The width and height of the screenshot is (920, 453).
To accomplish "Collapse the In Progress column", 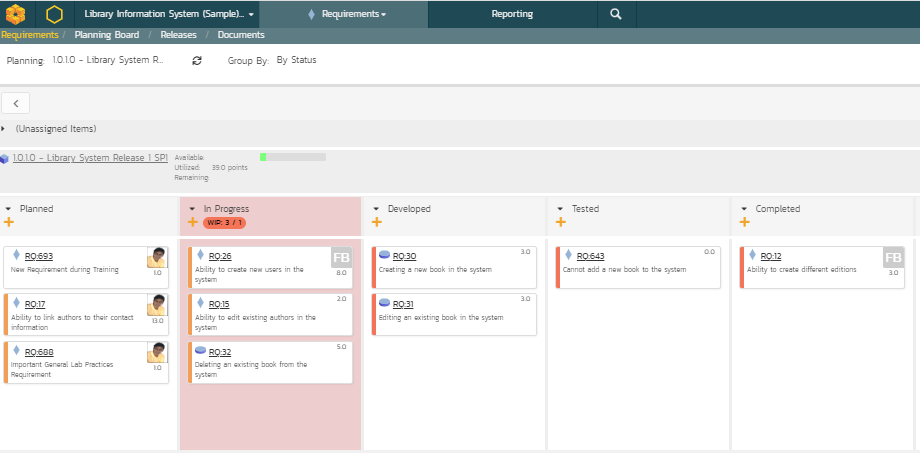I will pyautogui.click(x=192, y=209).
